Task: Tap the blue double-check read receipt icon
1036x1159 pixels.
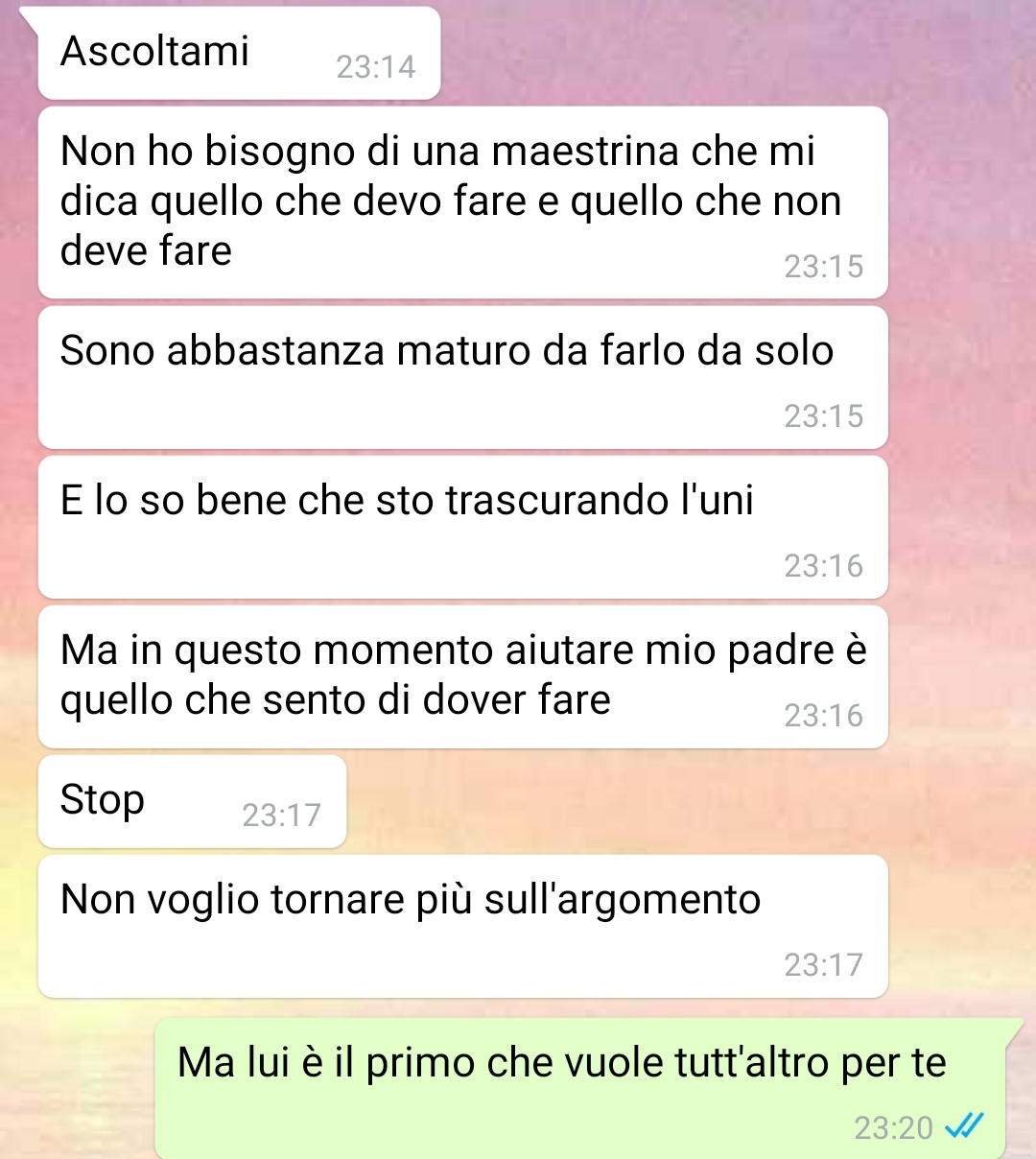Action: pos(964,1124)
